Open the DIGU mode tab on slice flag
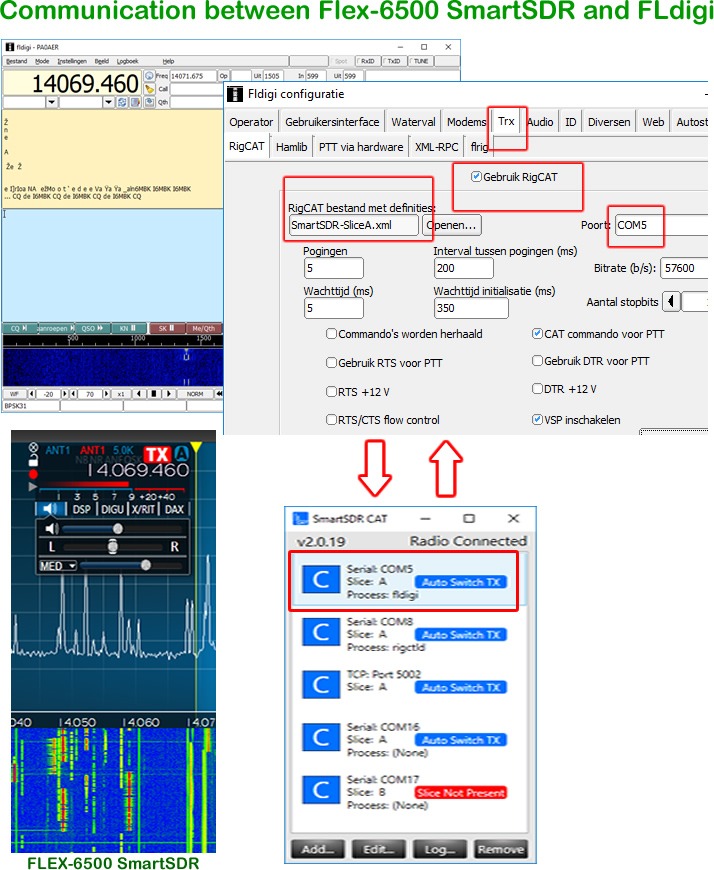This screenshot has height=870, width=714. [113, 509]
